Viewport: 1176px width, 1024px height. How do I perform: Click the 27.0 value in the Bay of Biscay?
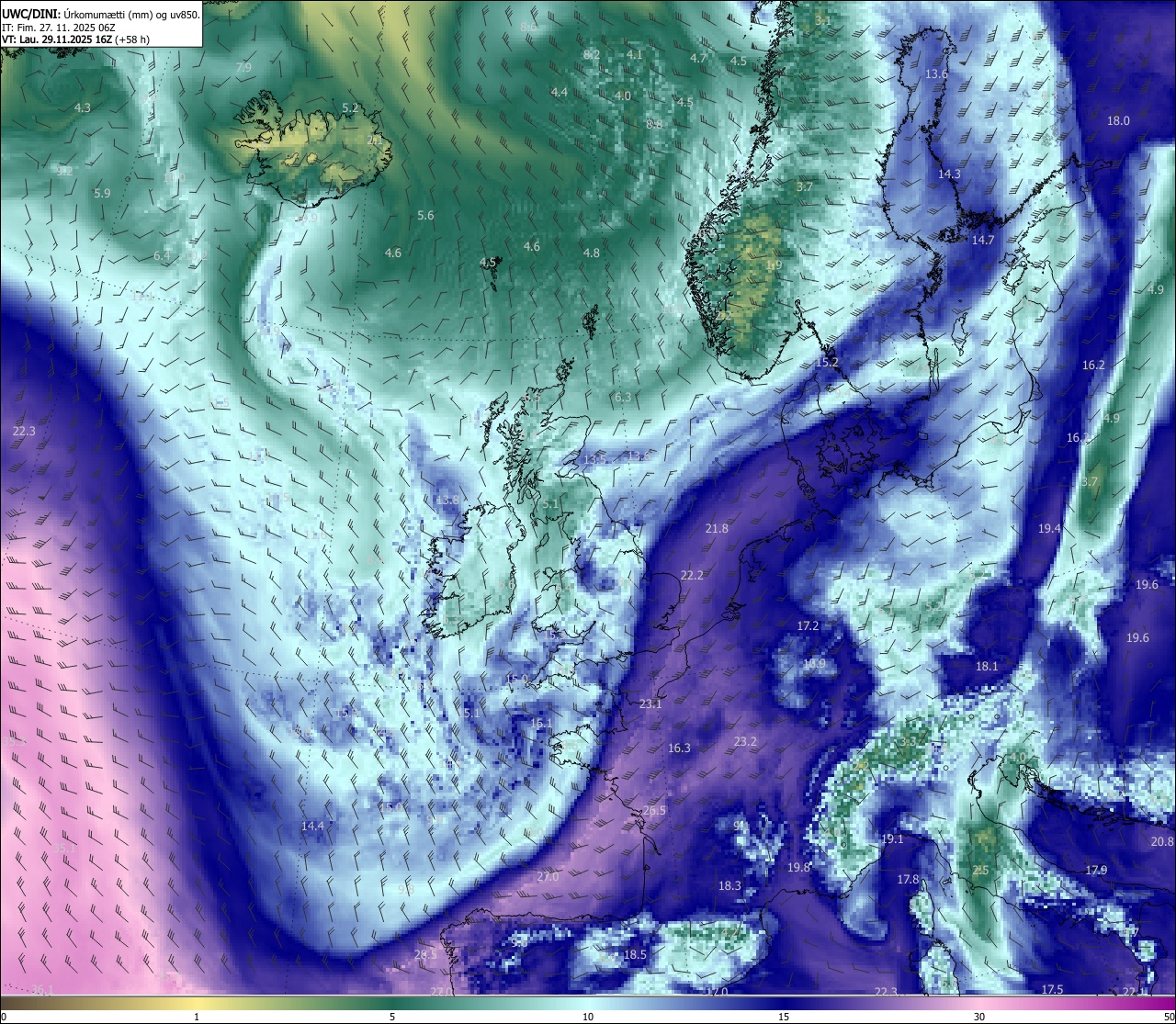click(548, 877)
